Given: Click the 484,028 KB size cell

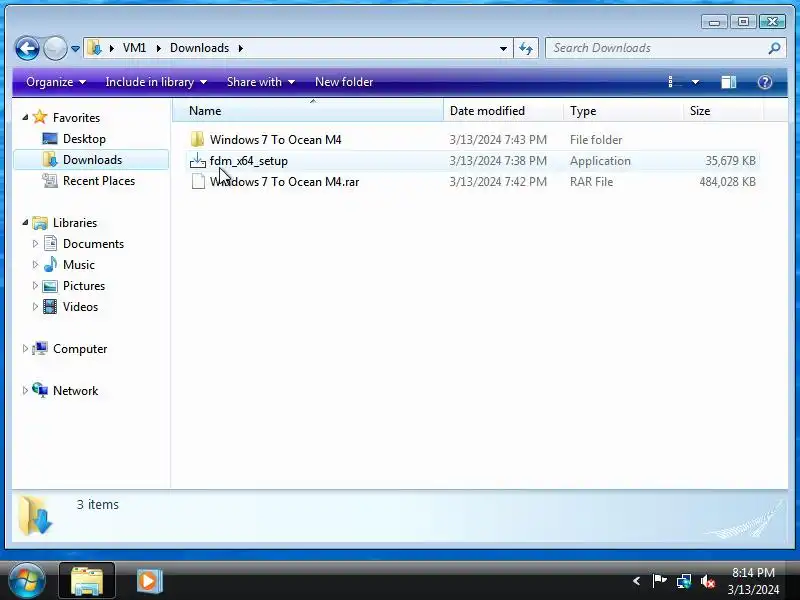Looking at the screenshot, I should pyautogui.click(x=728, y=182).
